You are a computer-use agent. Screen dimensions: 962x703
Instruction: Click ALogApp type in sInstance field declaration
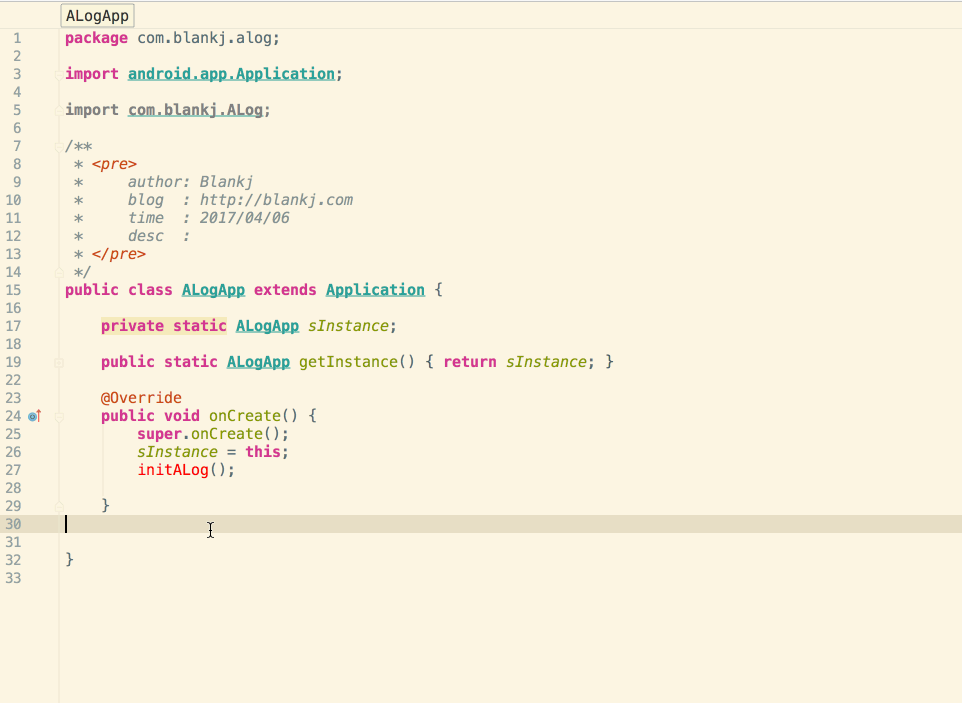click(x=267, y=326)
